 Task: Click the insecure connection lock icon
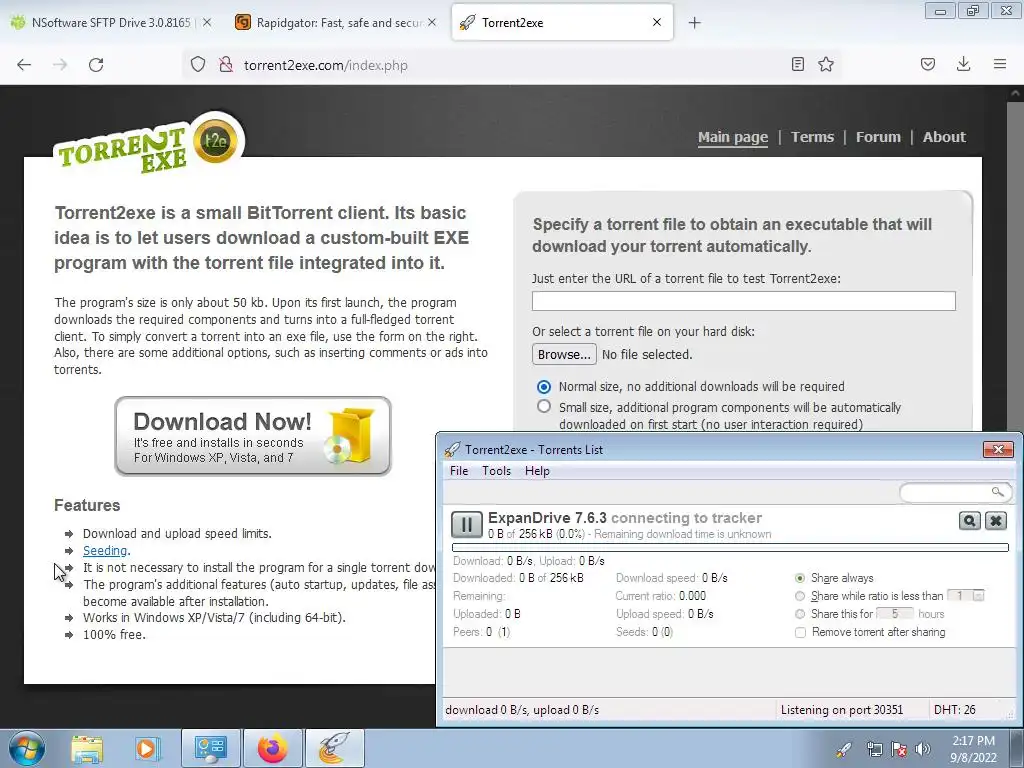click(x=226, y=65)
